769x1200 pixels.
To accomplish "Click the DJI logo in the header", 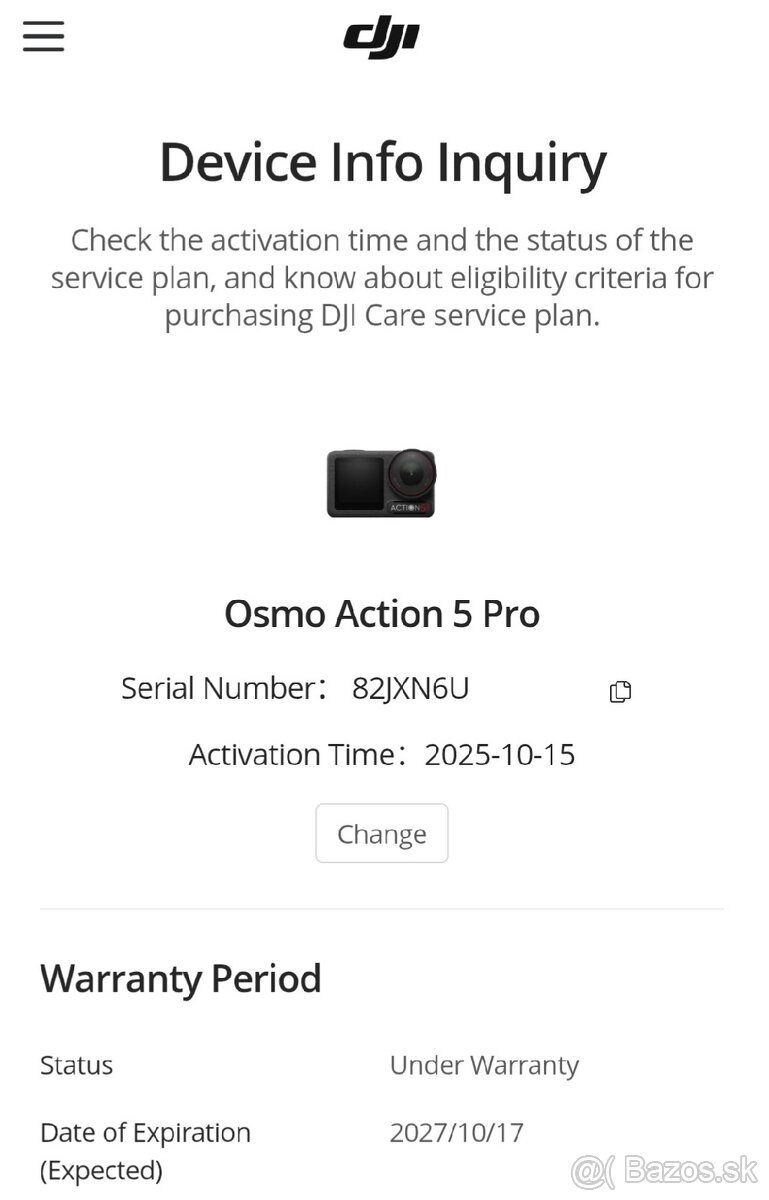I will click(384, 33).
